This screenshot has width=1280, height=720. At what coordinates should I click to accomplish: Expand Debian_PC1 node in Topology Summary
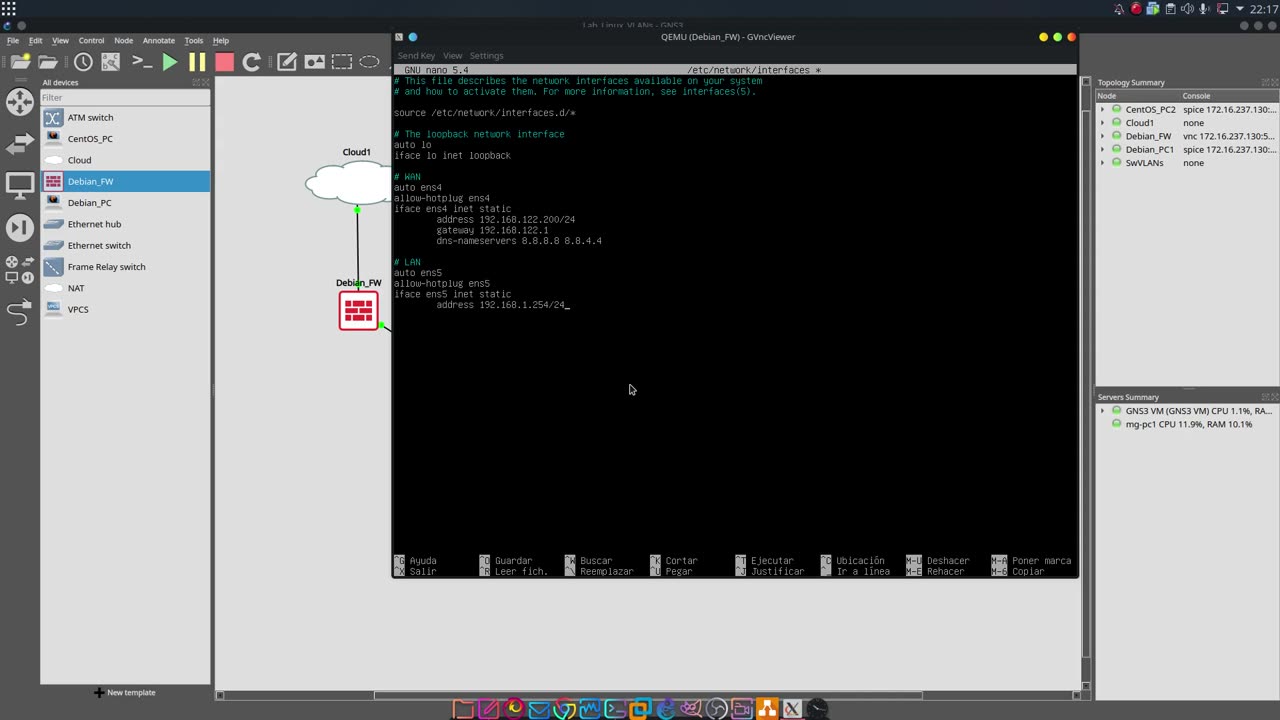pyautogui.click(x=1103, y=149)
